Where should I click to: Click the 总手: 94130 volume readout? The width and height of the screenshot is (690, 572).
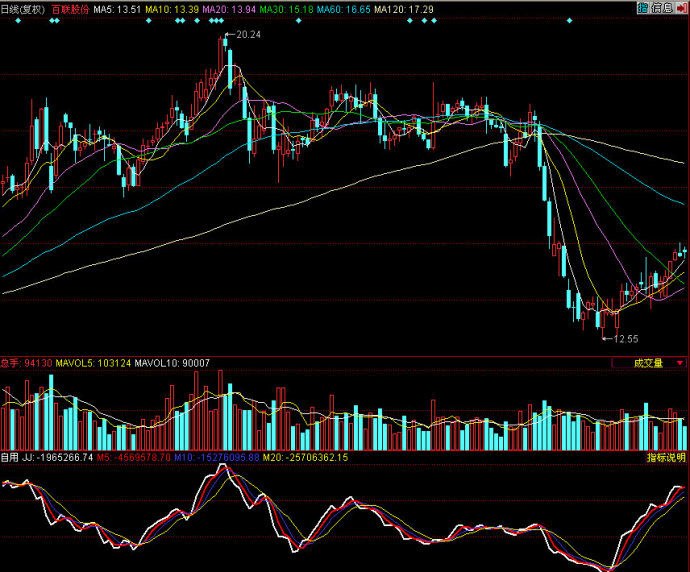tap(26, 363)
